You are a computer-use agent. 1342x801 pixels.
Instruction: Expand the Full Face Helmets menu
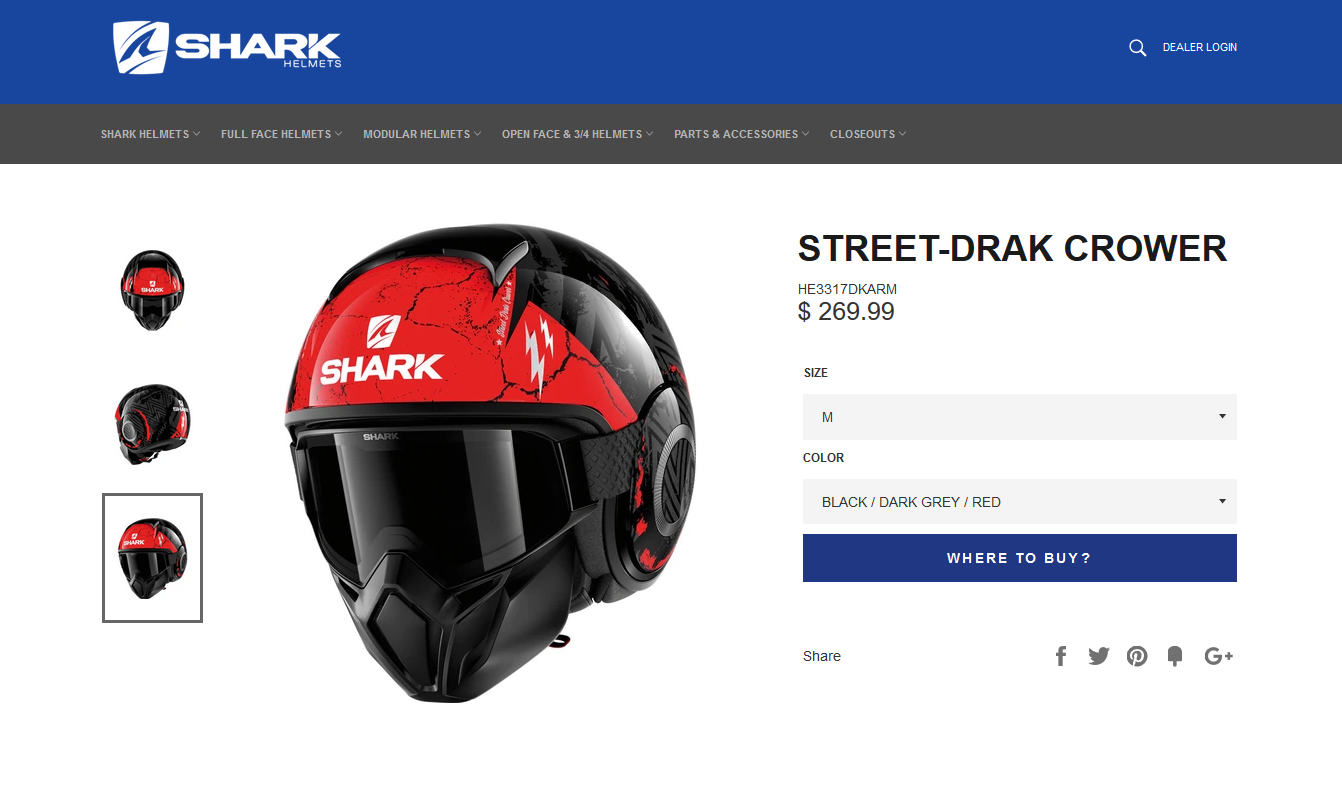click(281, 134)
